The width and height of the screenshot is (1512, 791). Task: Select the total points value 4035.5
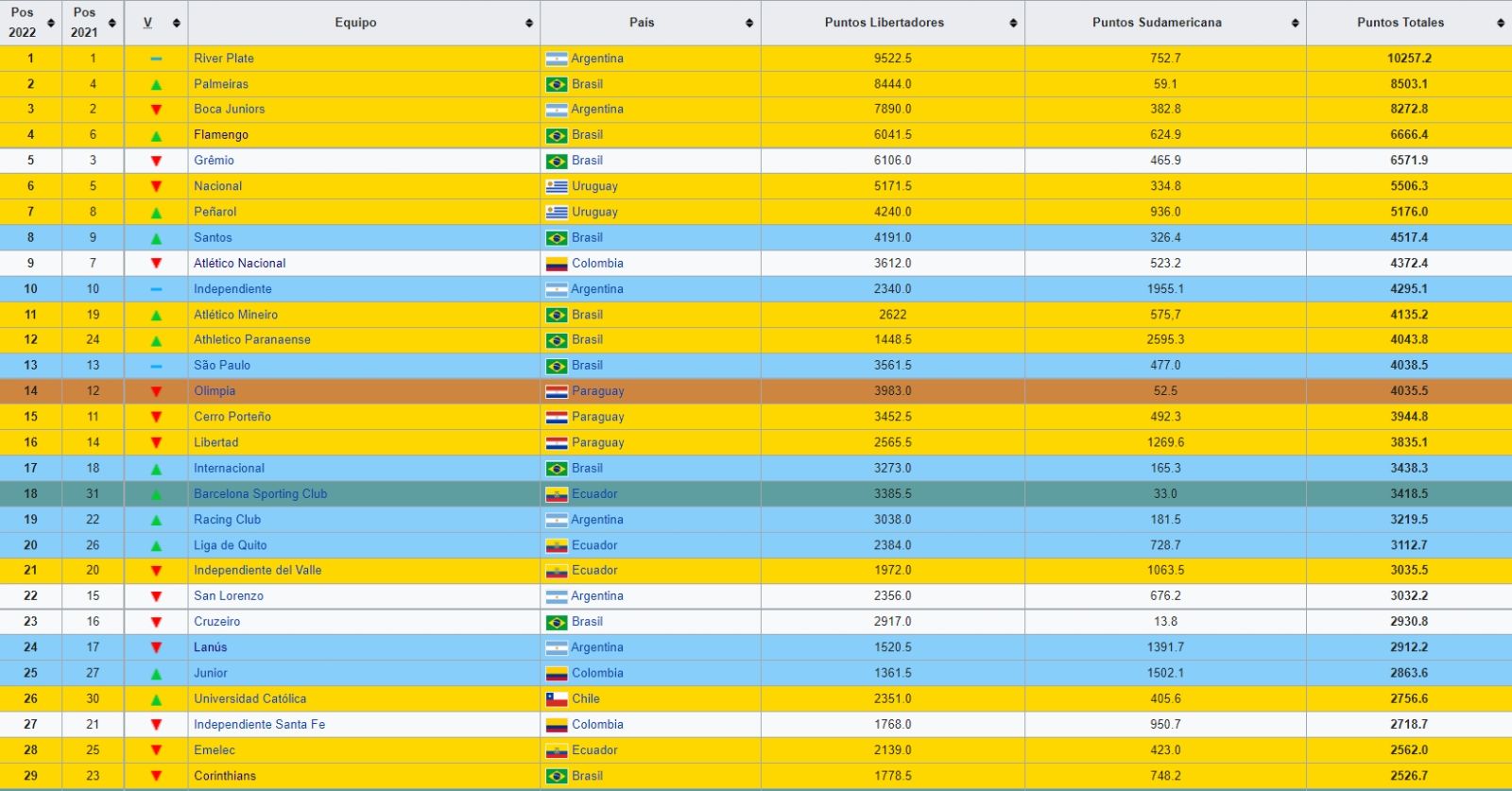(x=1409, y=391)
